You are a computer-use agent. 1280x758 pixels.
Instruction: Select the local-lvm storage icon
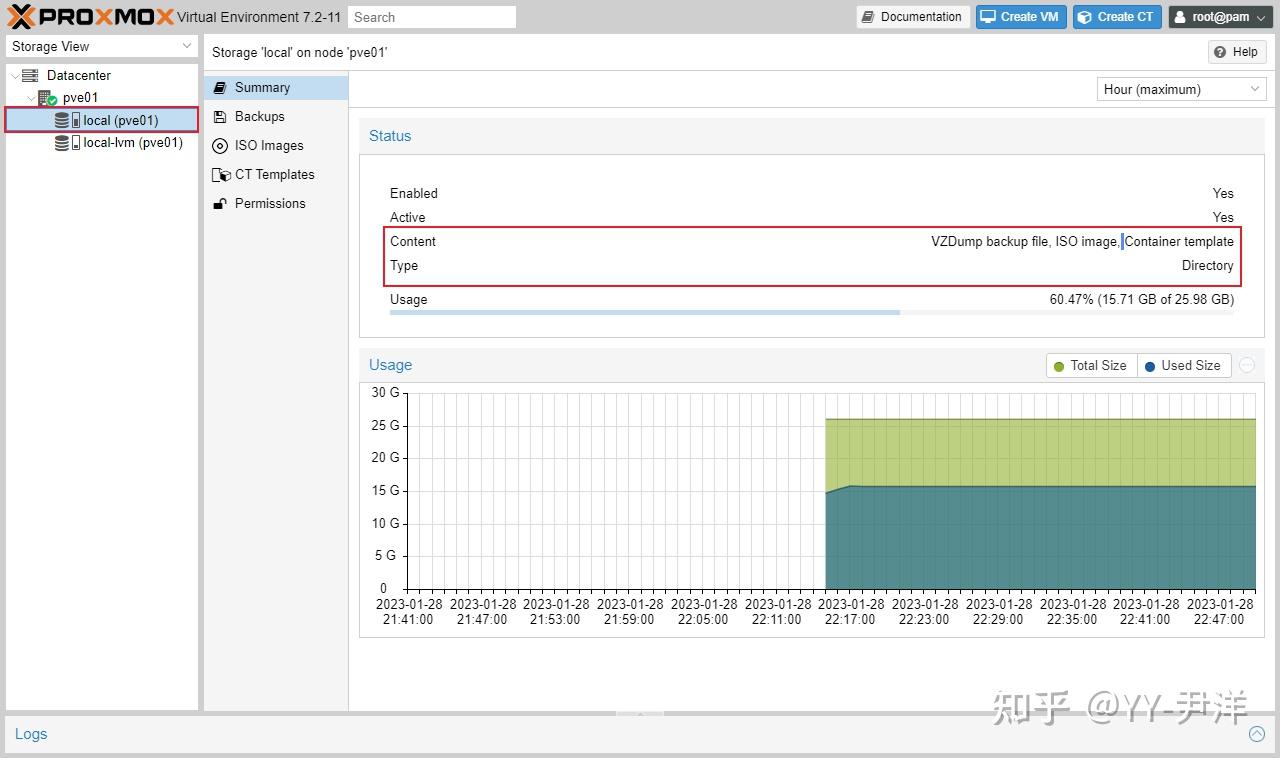[63, 142]
